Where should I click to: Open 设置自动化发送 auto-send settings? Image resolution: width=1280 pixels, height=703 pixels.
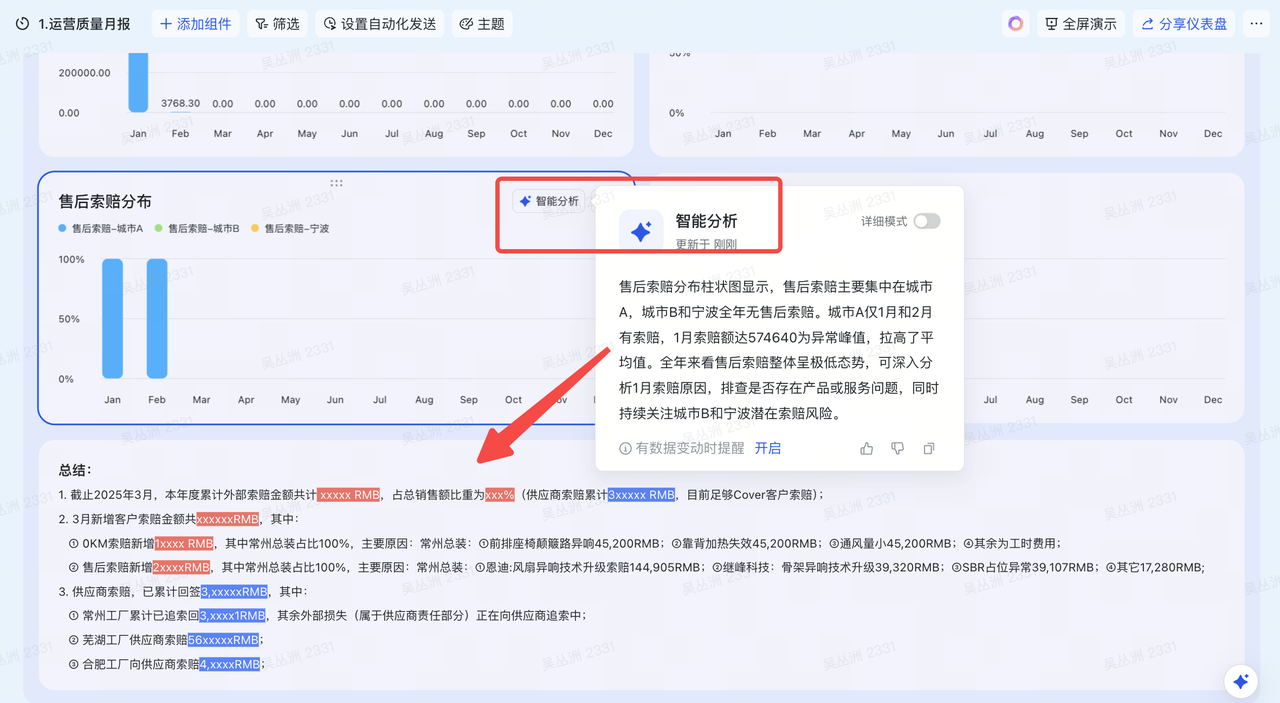click(x=380, y=24)
